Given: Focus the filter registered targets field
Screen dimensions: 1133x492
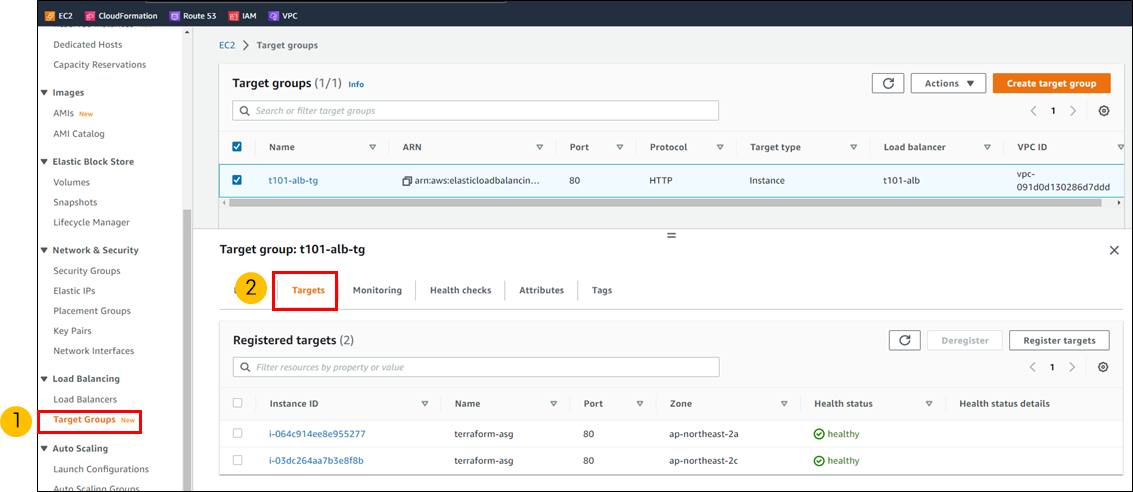Looking at the screenshot, I should click(x=476, y=367).
